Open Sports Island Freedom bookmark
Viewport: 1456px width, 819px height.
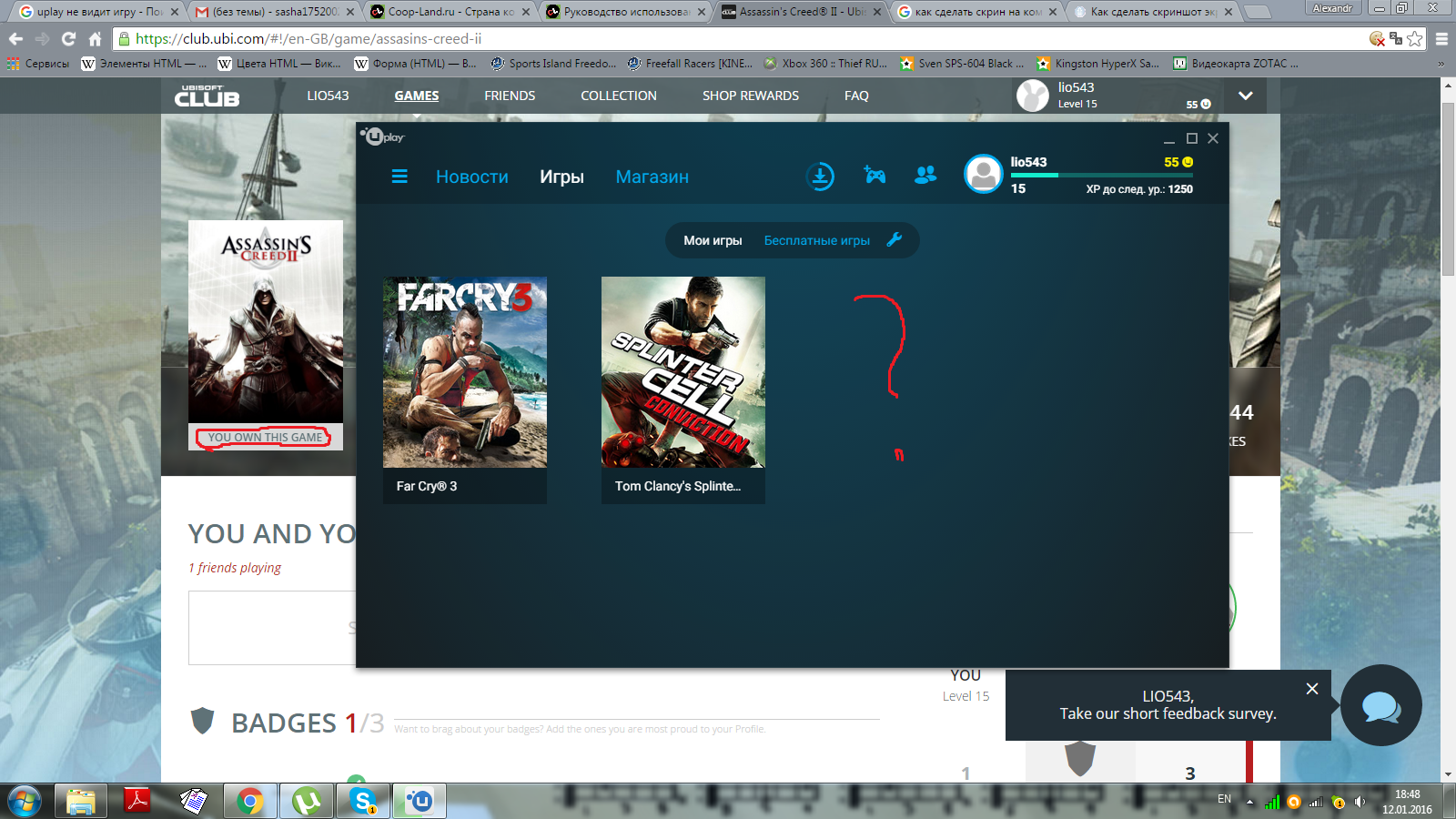(x=553, y=64)
